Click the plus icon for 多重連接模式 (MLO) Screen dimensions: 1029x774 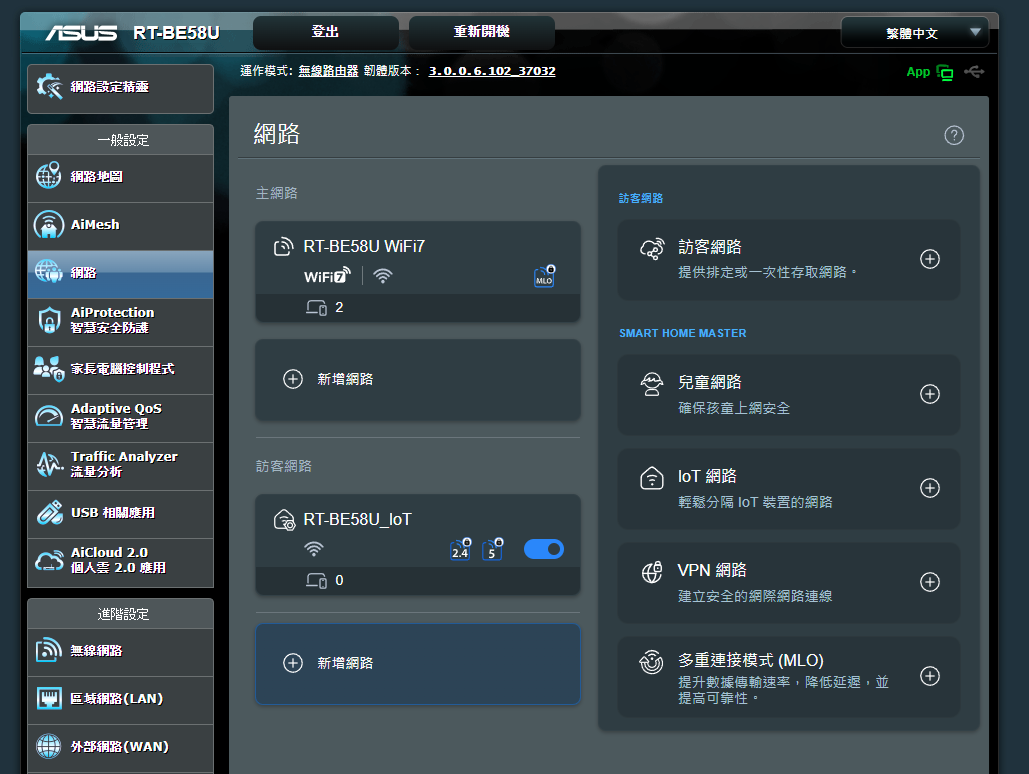[x=929, y=676]
